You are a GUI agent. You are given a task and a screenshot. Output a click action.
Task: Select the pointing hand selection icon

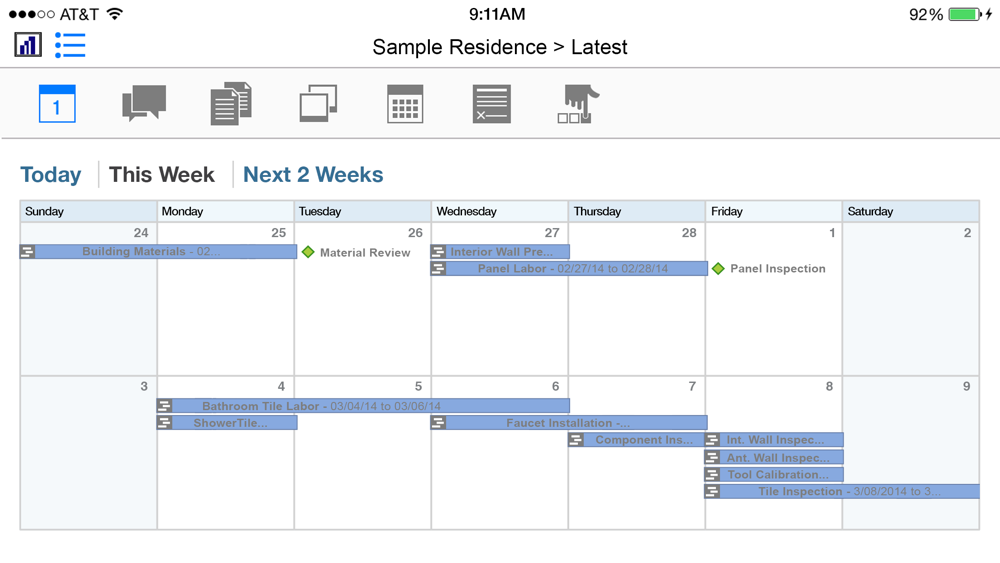click(x=578, y=103)
